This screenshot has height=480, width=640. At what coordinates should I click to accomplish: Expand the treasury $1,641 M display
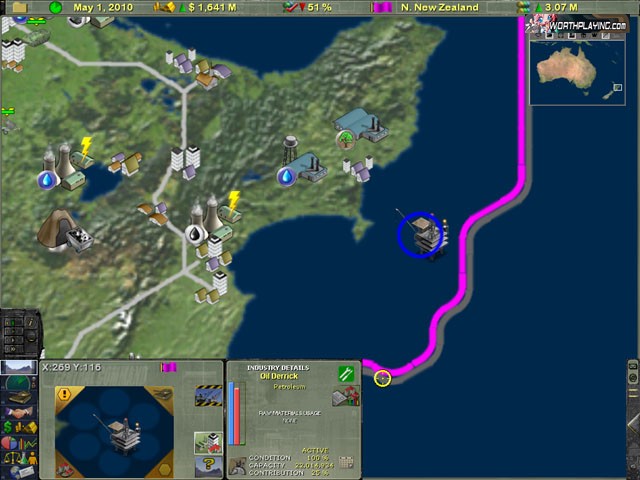click(210, 7)
